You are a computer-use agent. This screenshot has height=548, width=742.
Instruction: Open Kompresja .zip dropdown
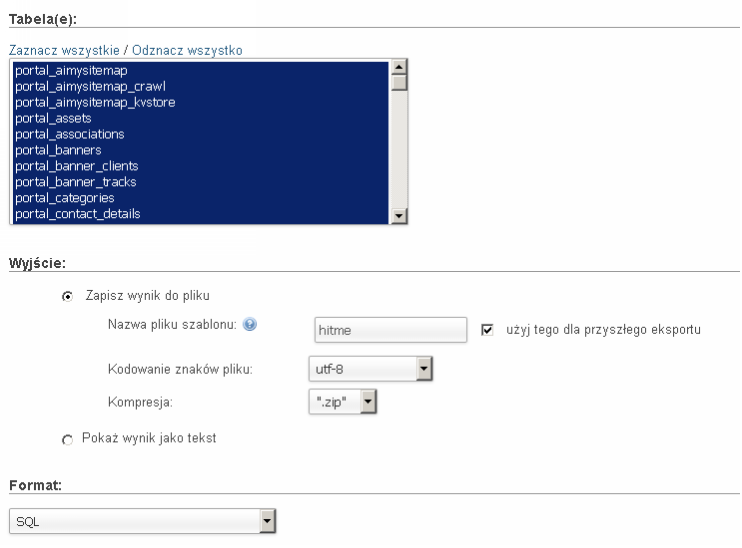[343, 402]
